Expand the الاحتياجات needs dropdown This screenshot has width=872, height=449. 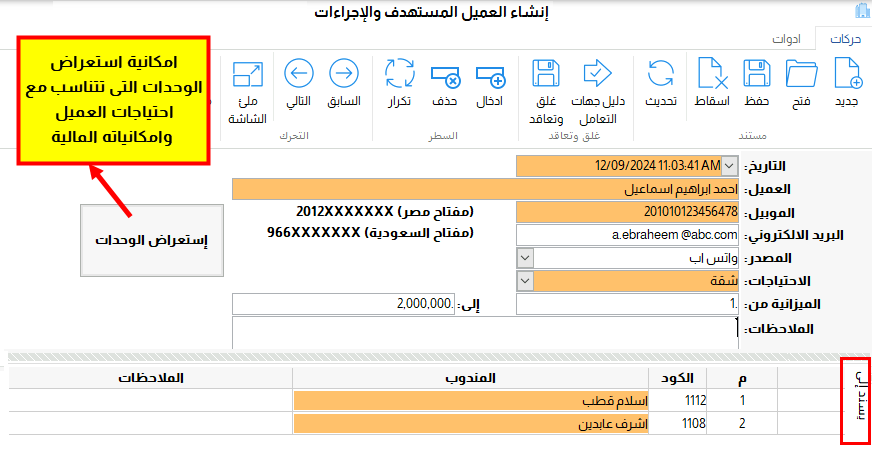[x=525, y=281]
